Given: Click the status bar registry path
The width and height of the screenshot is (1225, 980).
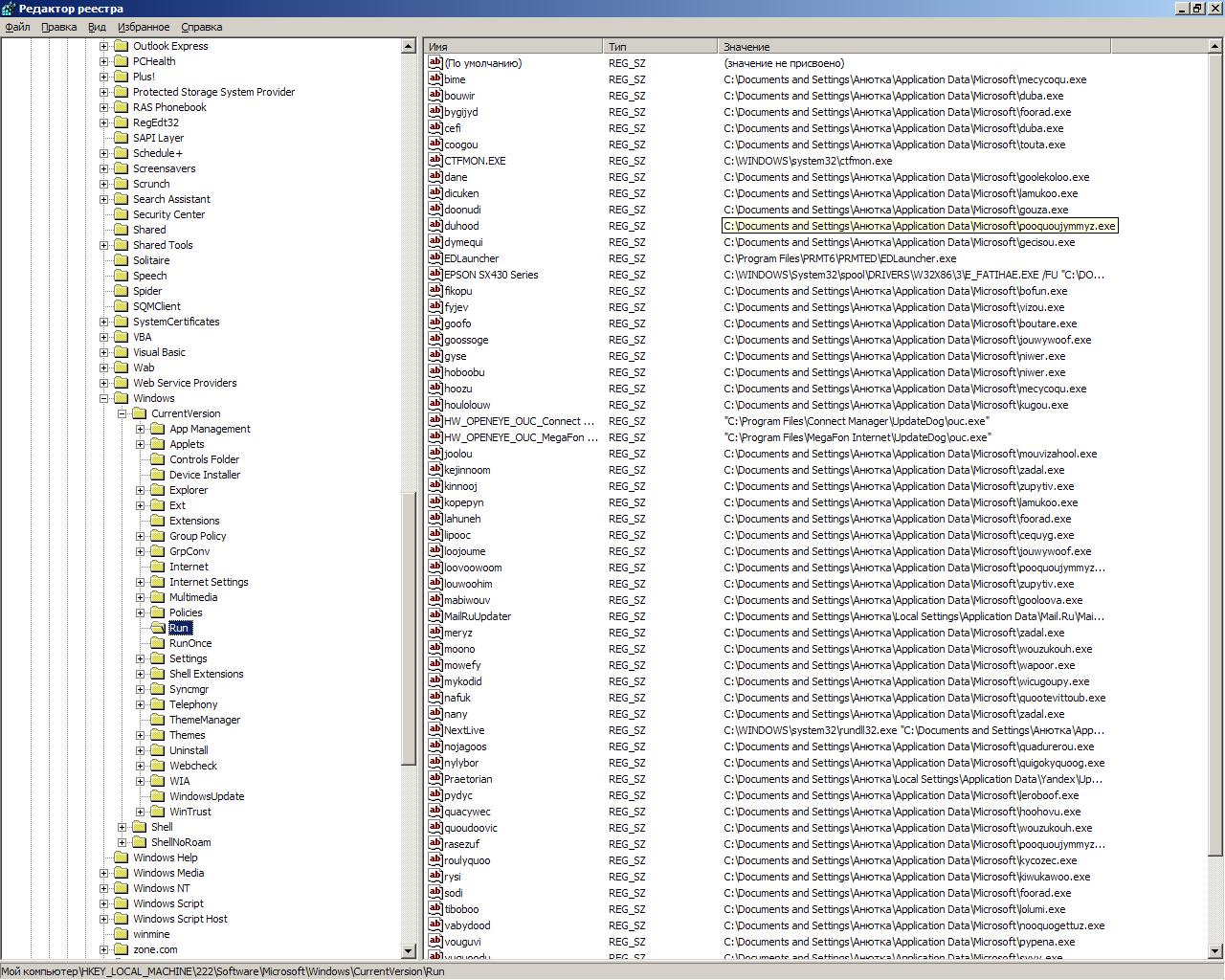Looking at the screenshot, I should [223, 971].
